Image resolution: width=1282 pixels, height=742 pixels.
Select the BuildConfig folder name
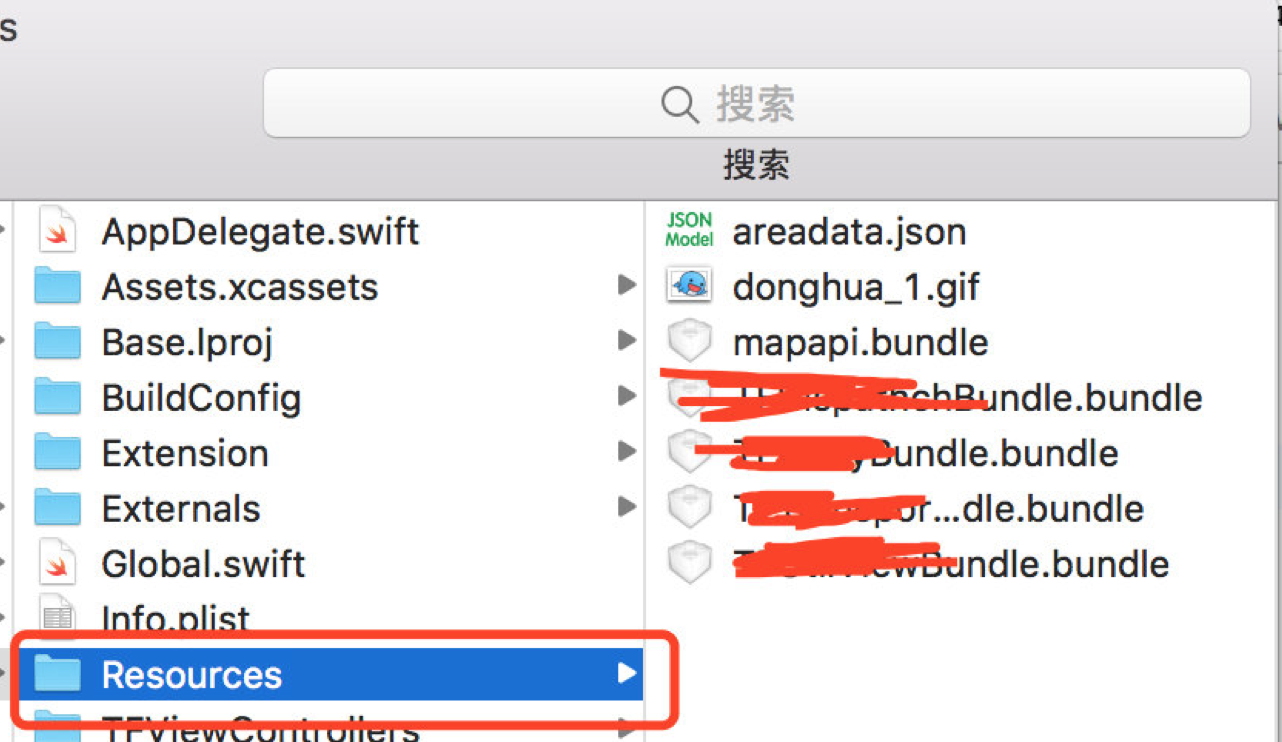pos(201,398)
